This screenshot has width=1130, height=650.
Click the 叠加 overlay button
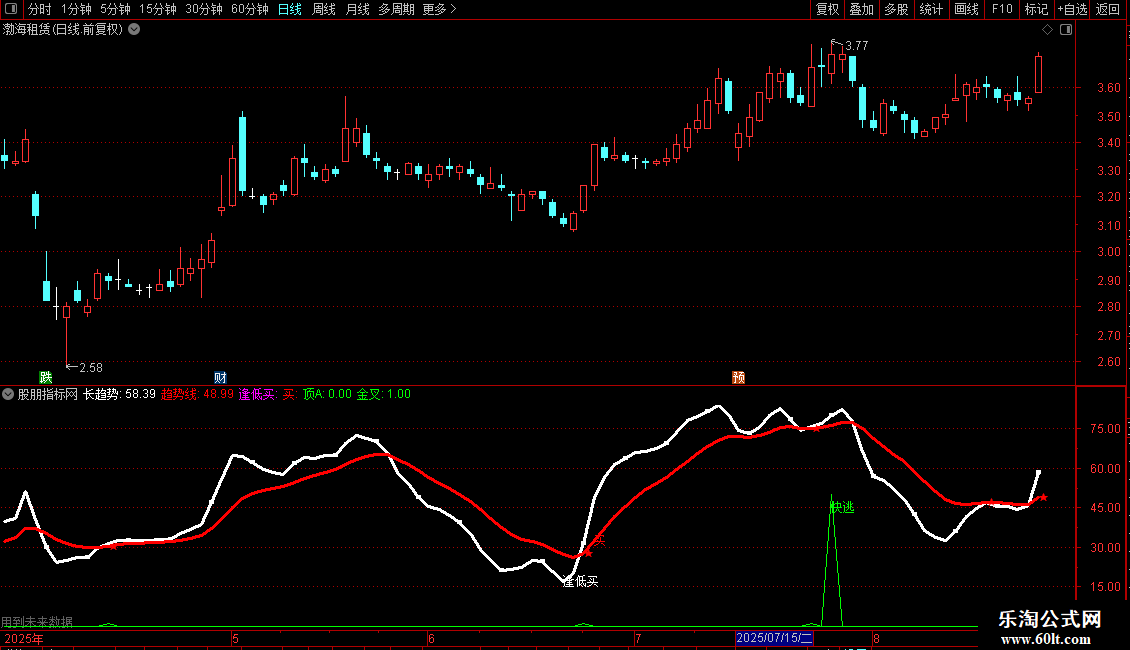coord(861,9)
